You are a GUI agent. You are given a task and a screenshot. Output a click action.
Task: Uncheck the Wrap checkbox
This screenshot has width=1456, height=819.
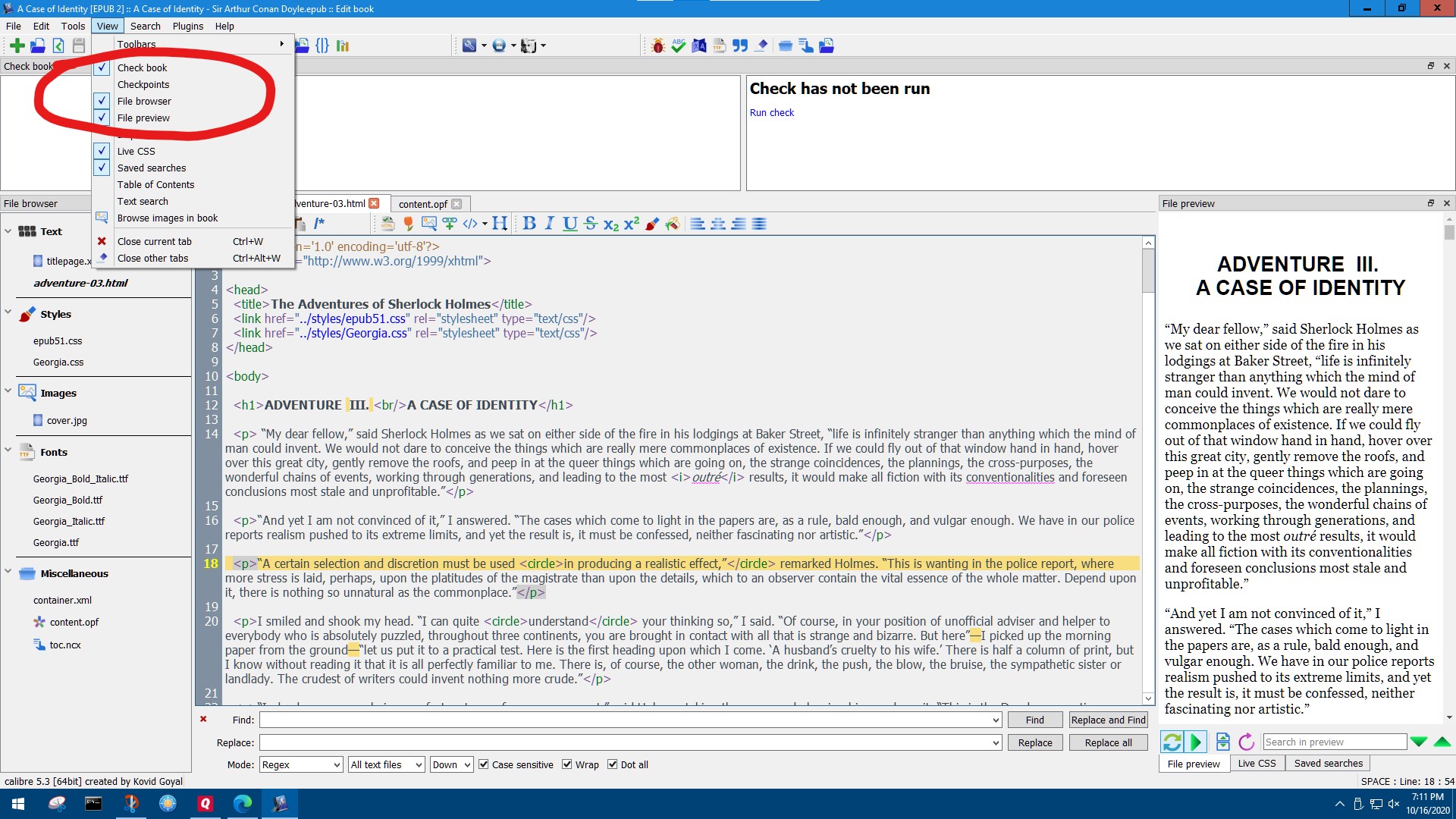pyautogui.click(x=567, y=764)
